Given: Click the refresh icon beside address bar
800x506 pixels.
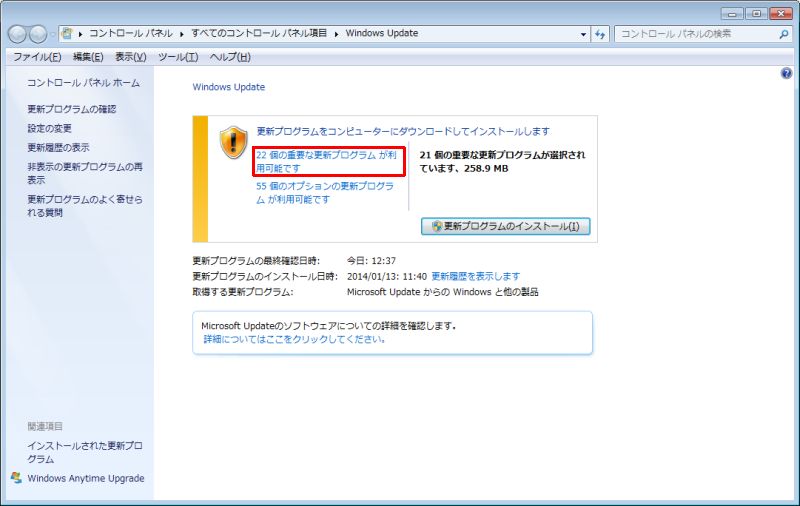Looking at the screenshot, I should tap(601, 34).
